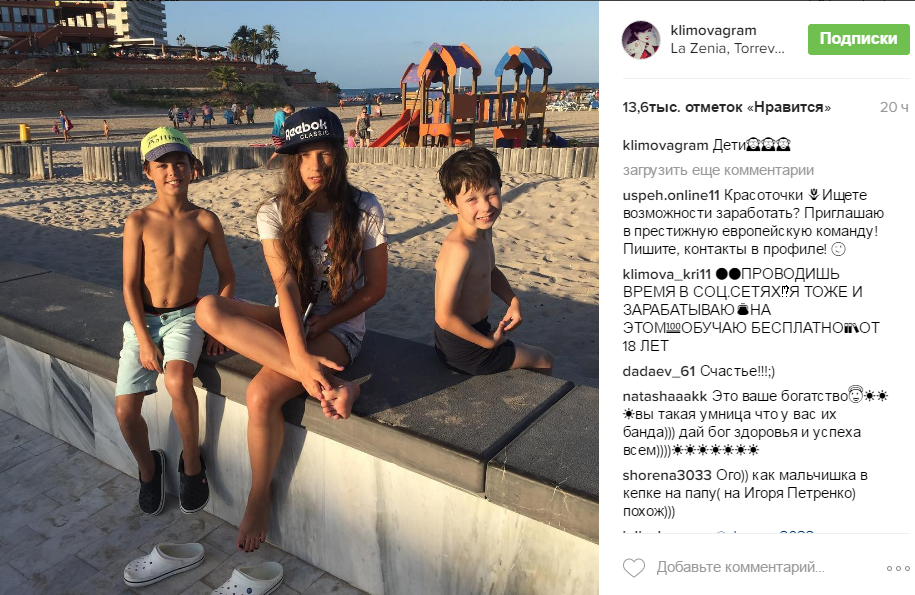The image size is (915, 595).
Task: Click the partially hidden bottom comment
Action: pyautogui.click(x=718, y=533)
